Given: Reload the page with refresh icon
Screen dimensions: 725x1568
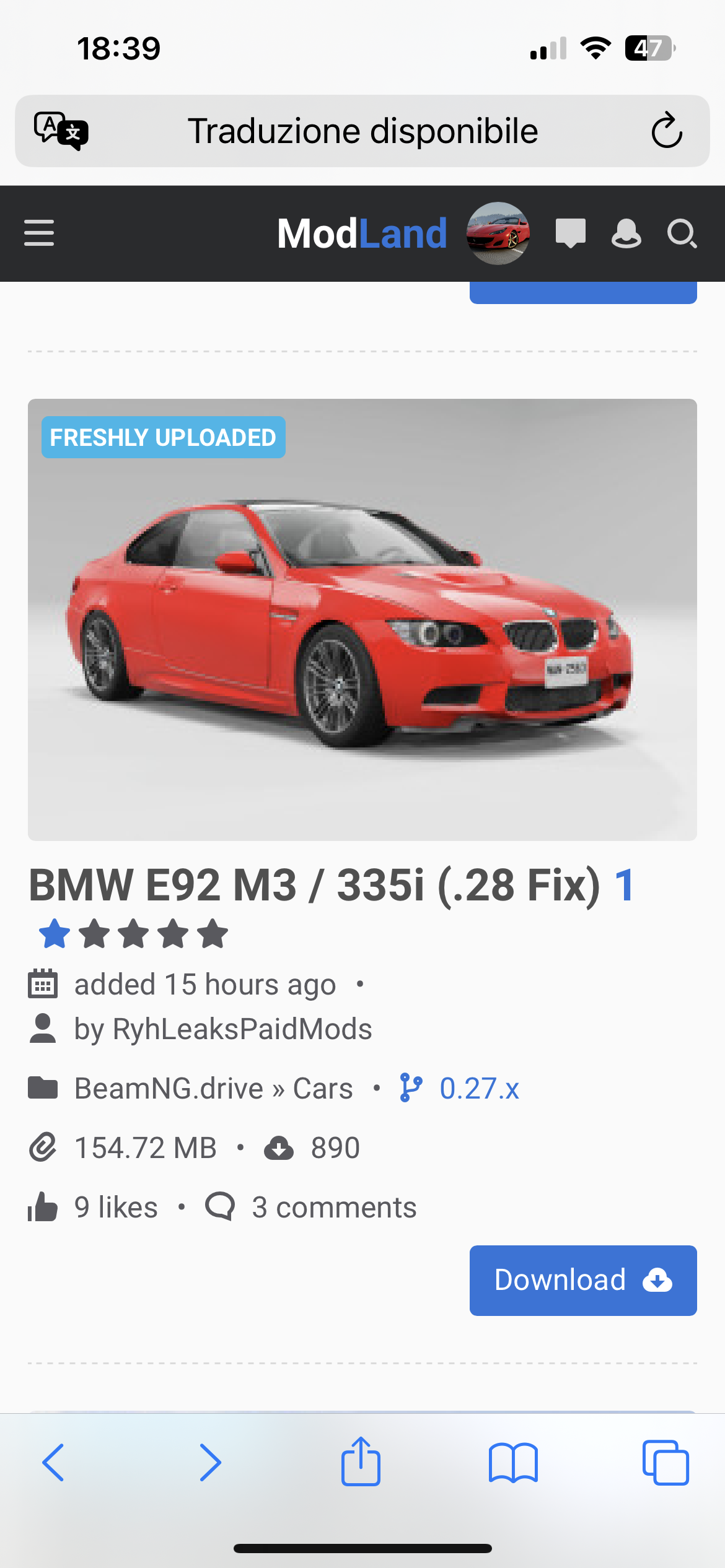Looking at the screenshot, I should [x=667, y=130].
